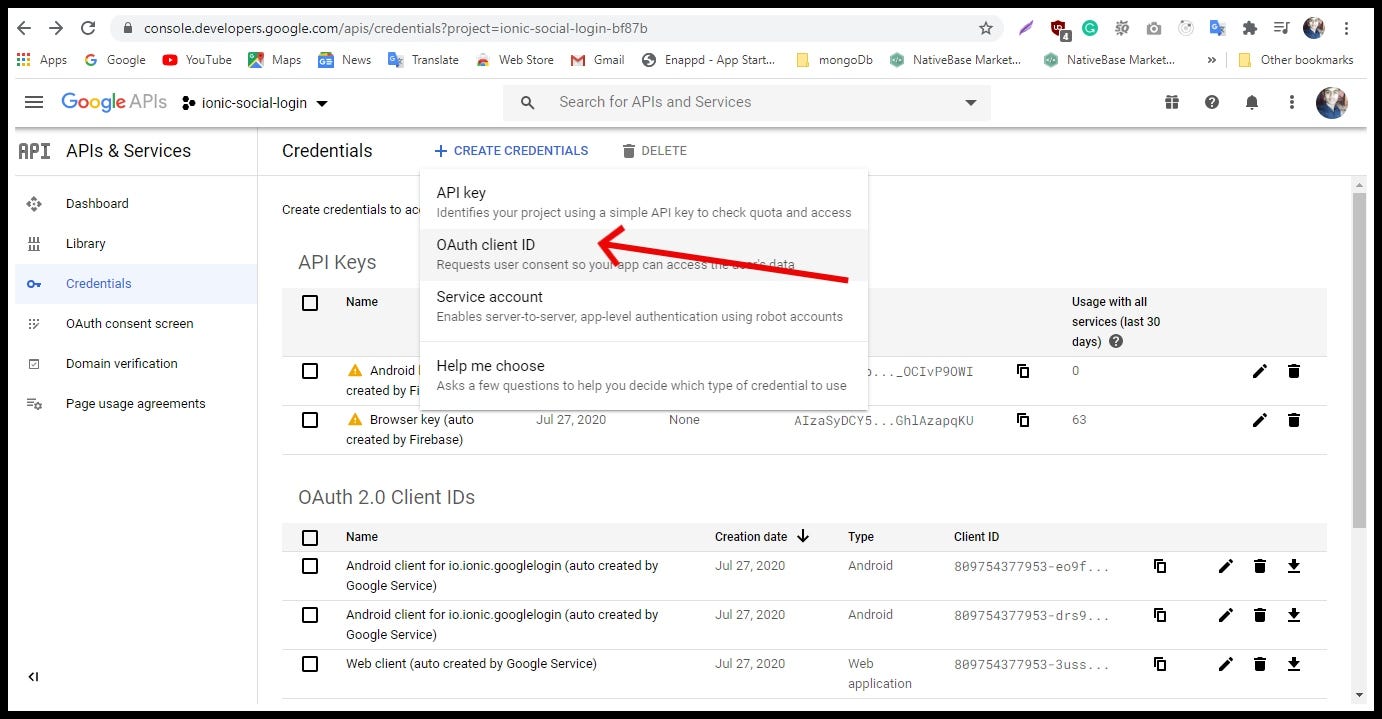Select all OAuth 2.0 Client IDs checkbox
This screenshot has height=719, width=1382.
point(310,537)
